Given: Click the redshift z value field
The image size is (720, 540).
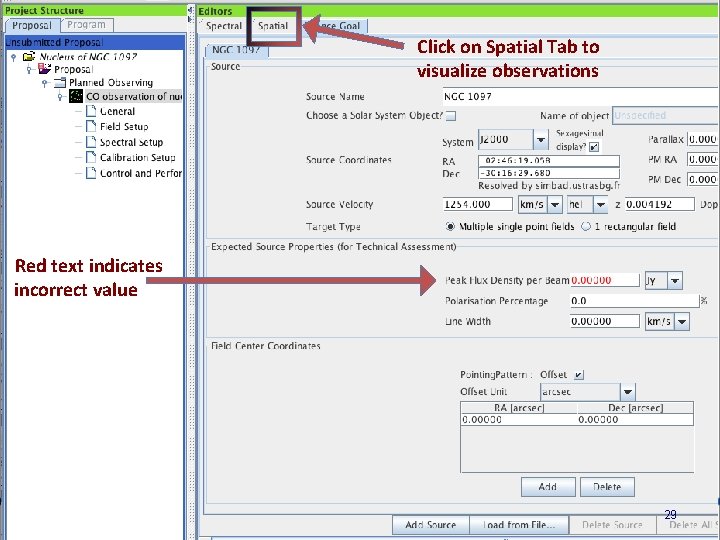Looking at the screenshot, I should (x=659, y=204).
